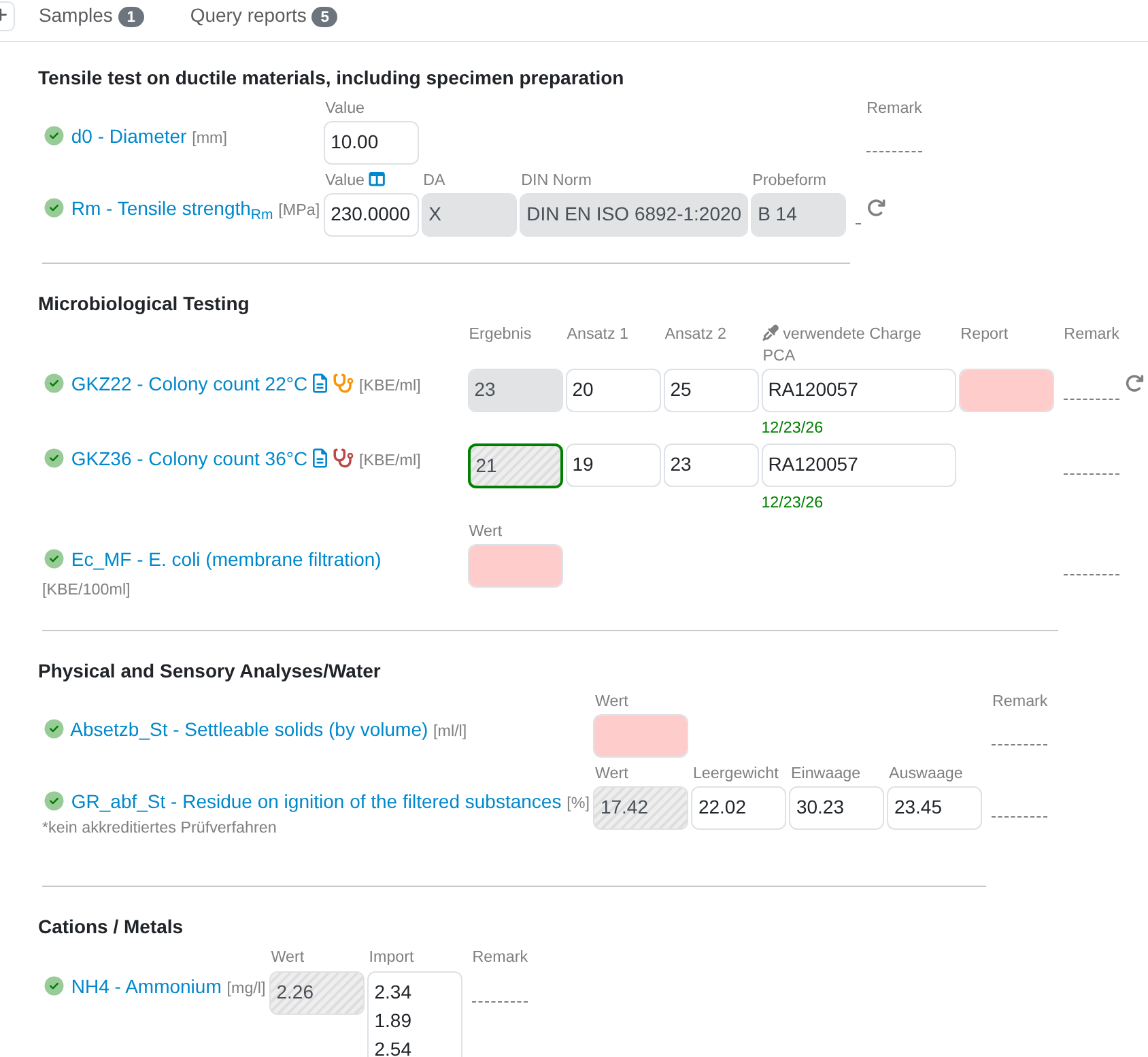Click the GKZ36 Ansatz 1 field
This screenshot has height=1057, width=1148.
pos(613,465)
